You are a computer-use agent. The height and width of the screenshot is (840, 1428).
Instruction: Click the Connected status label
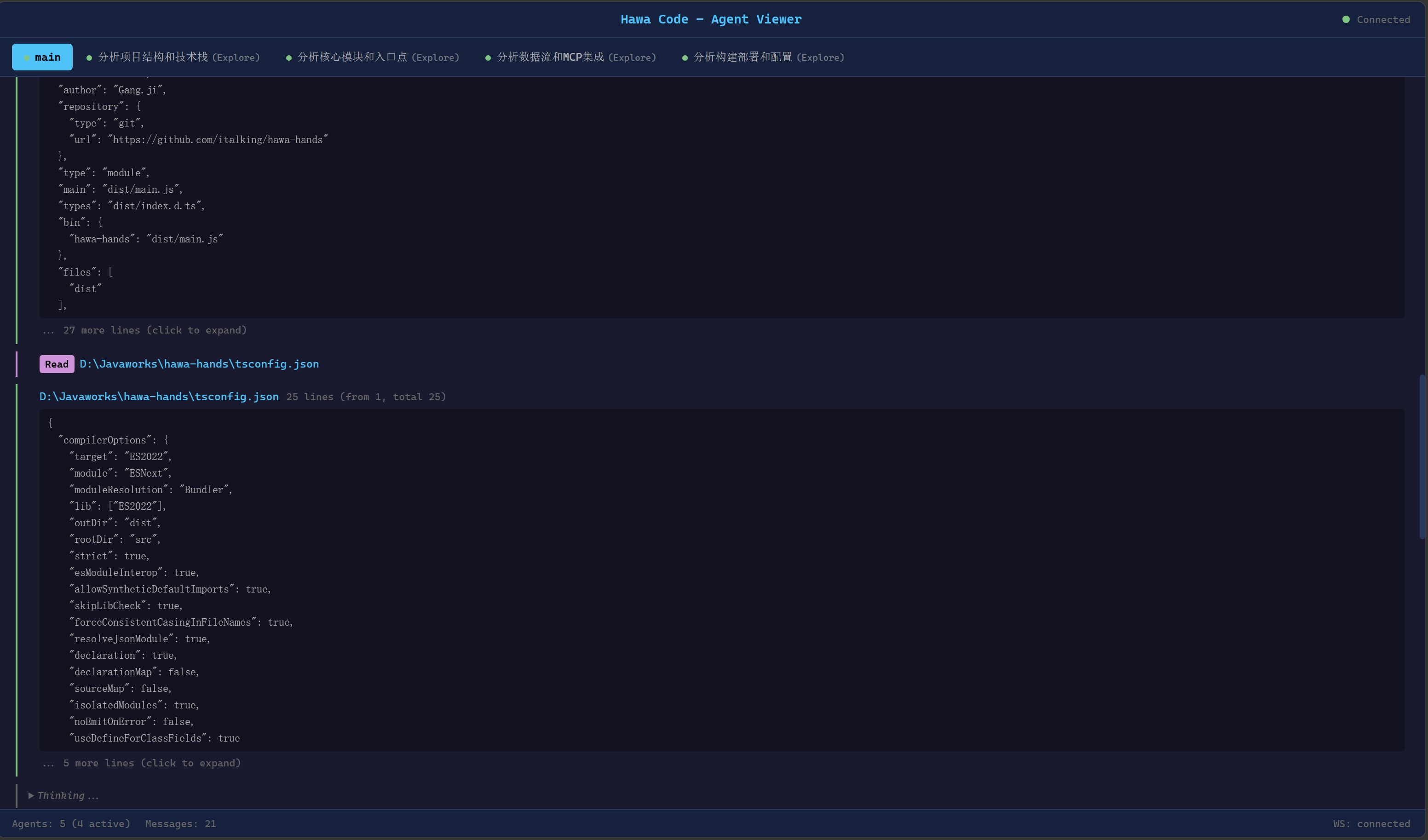click(1383, 20)
